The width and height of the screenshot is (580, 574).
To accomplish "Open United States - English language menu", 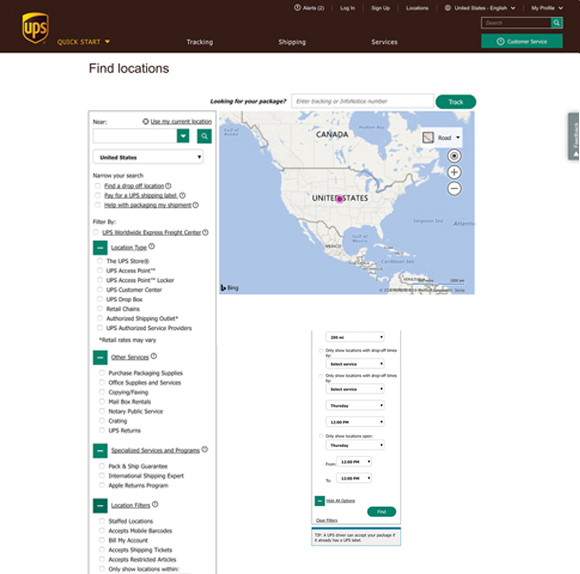I will tap(485, 8).
